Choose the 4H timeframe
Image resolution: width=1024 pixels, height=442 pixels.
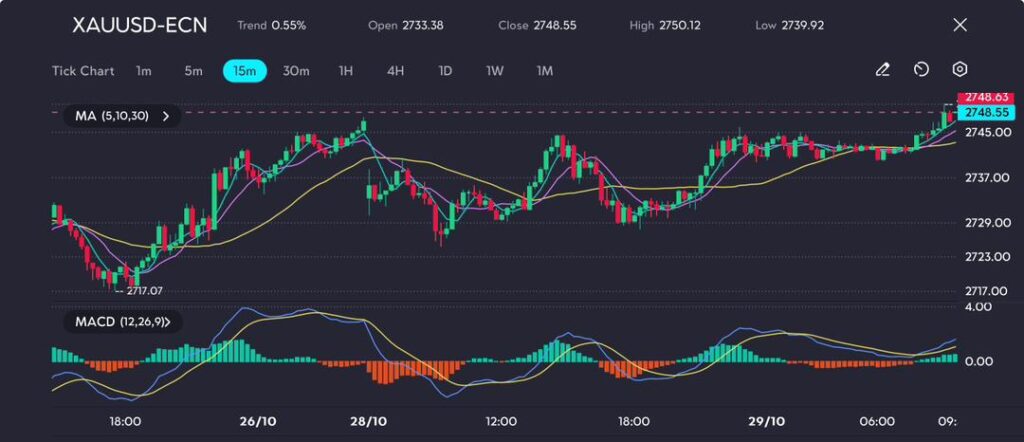point(395,71)
